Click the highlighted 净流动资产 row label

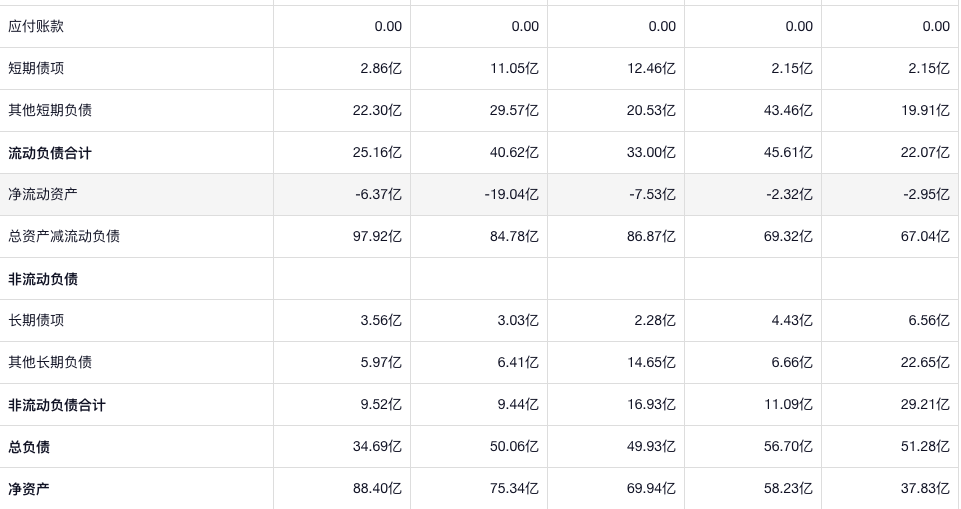pos(43,195)
